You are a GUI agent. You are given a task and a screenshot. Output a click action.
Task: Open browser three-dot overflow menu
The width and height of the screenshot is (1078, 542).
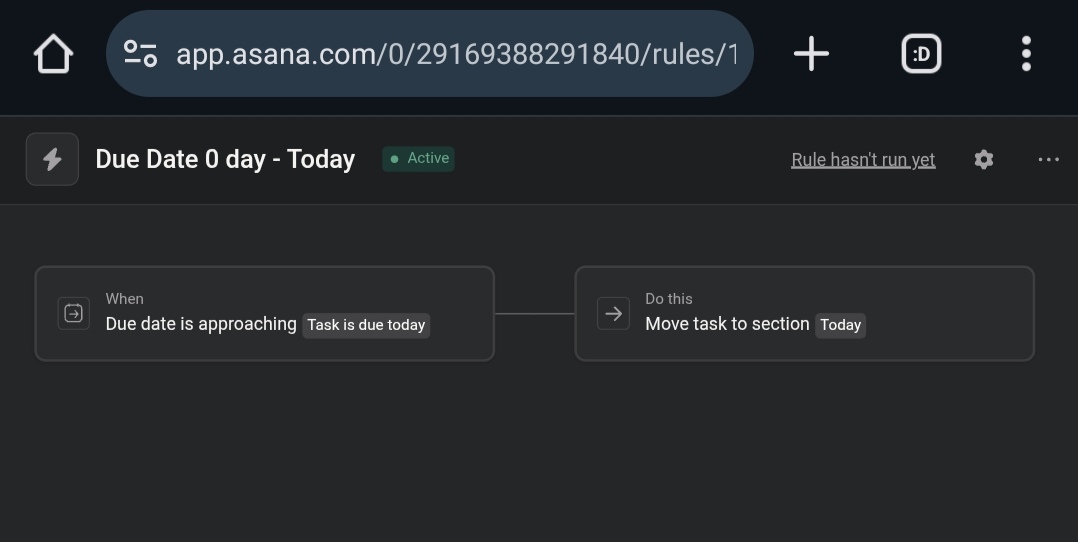pyautogui.click(x=1026, y=54)
